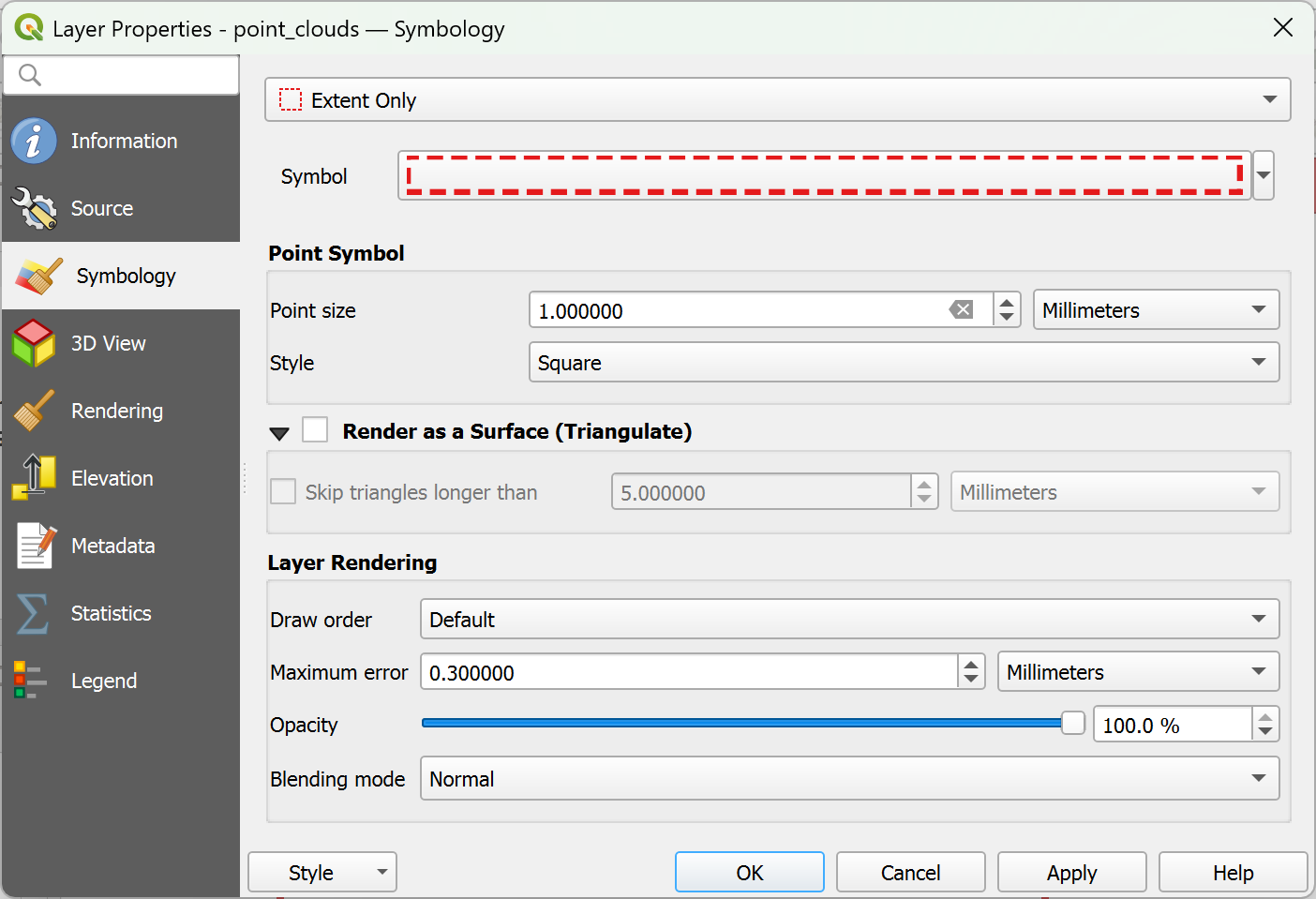This screenshot has height=899, width=1316.
Task: Switch to the 3D View tab
Action: [x=121, y=343]
